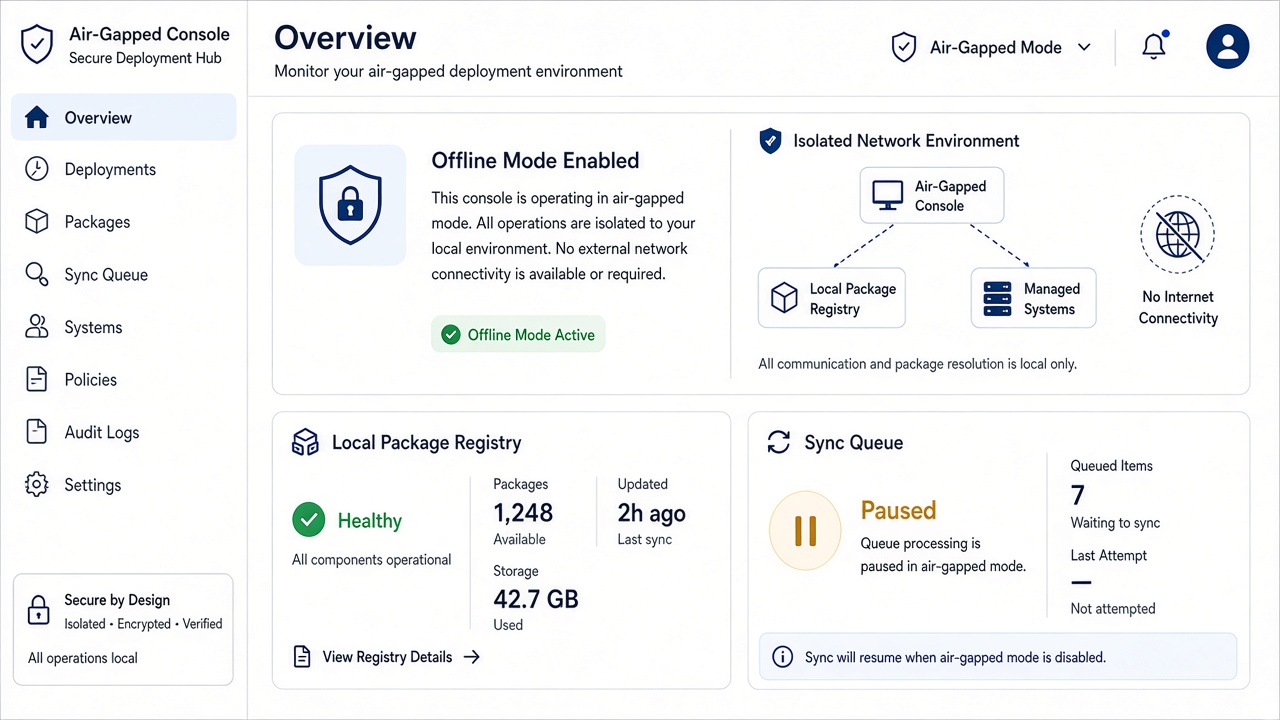Click the Offline Mode Active badge
Image resolution: width=1280 pixels, height=720 pixels.
pyautogui.click(x=518, y=335)
